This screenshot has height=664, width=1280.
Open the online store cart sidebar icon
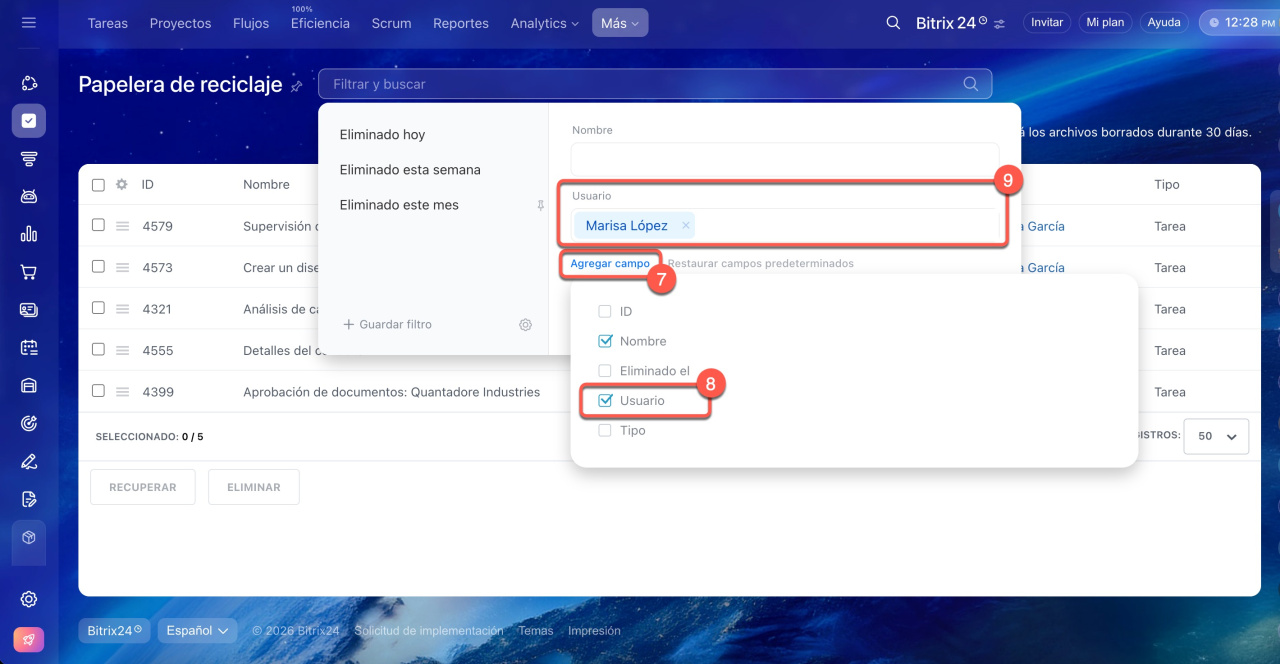tap(29, 272)
